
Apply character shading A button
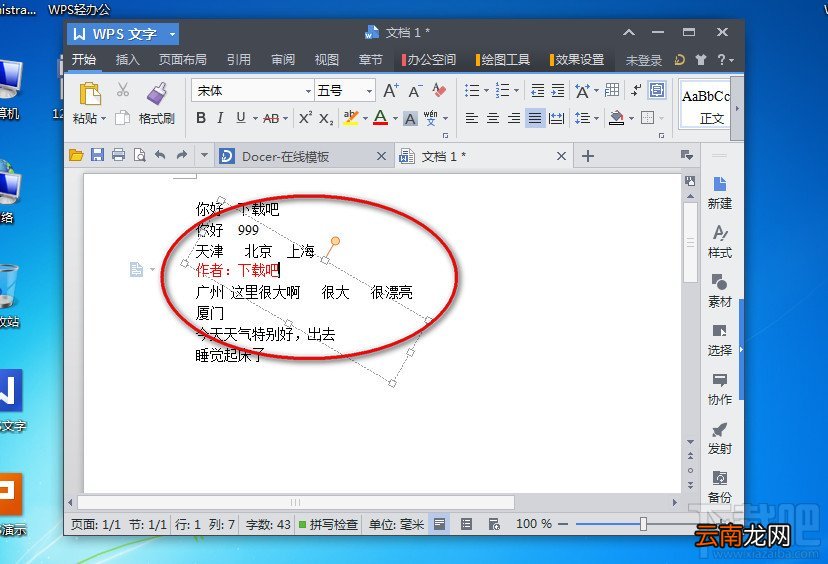410,119
